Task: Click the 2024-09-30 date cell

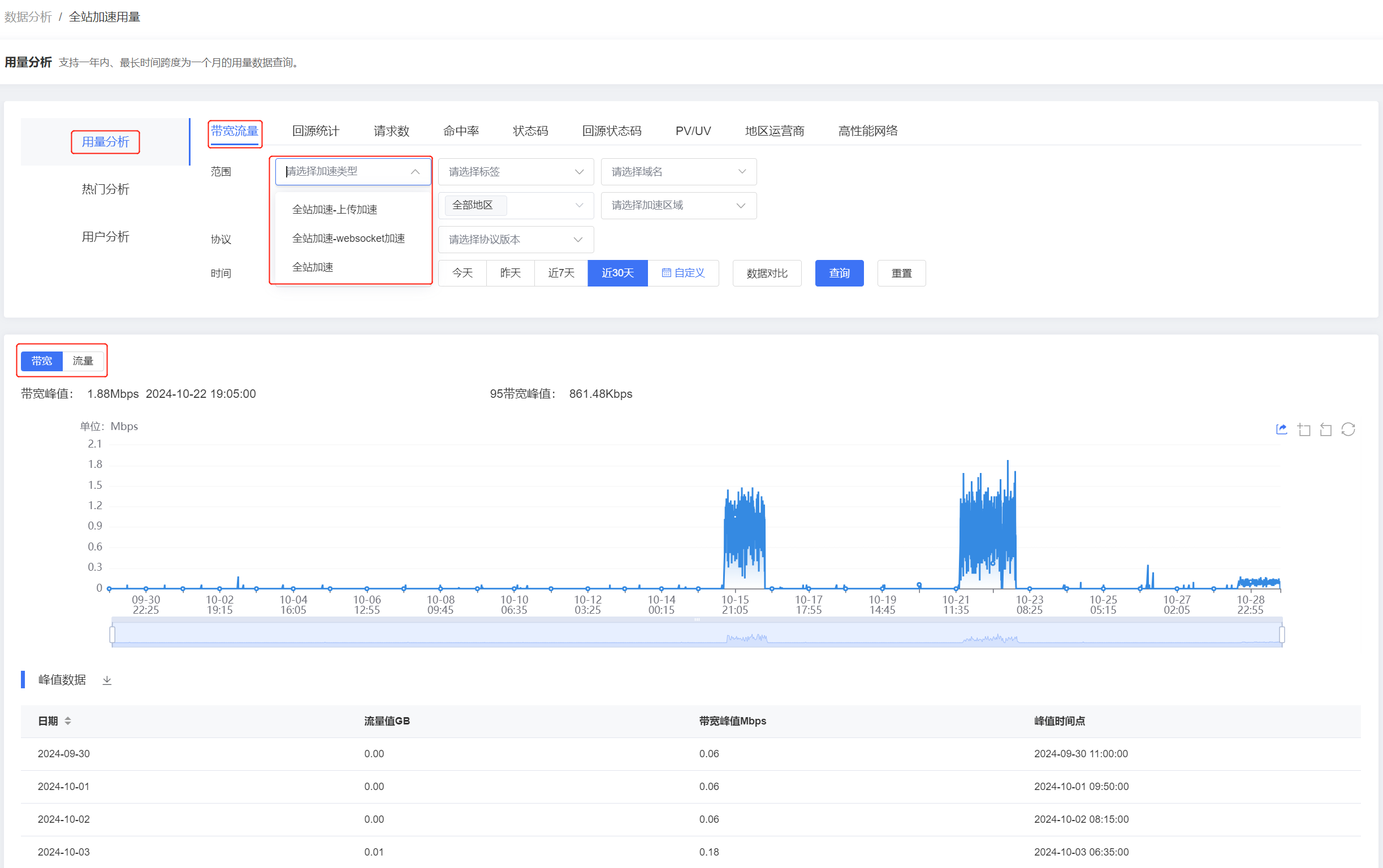Action: click(x=64, y=754)
